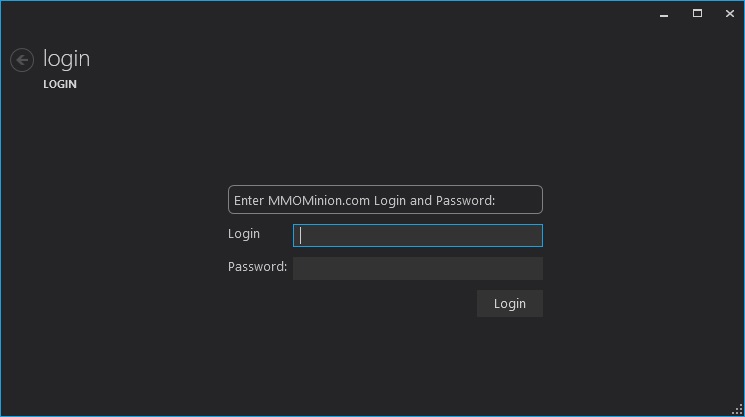The image size is (745, 417).
Task: Click the "Login" field label
Action: pos(244,234)
